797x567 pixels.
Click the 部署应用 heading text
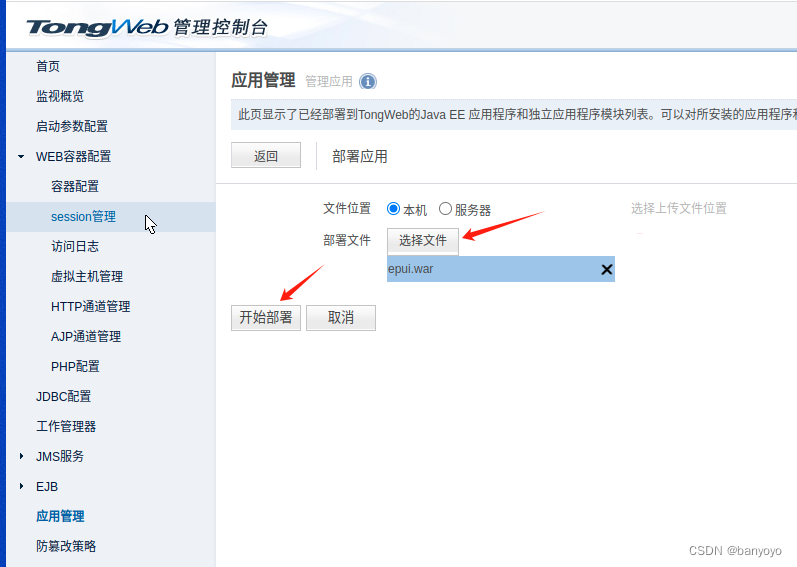tap(359, 156)
